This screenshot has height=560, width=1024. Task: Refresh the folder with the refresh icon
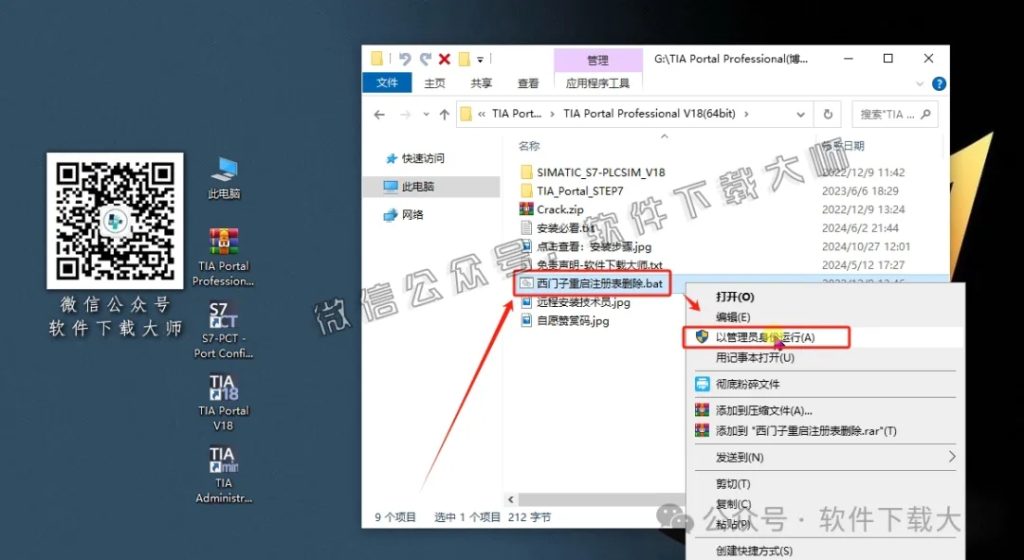[828, 114]
